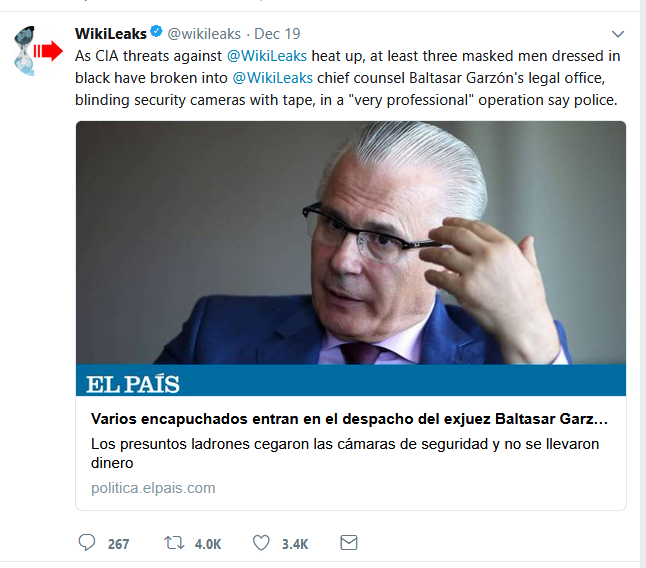Click @WikiLeaks mention before 'chief counsel'

[x=273, y=78]
